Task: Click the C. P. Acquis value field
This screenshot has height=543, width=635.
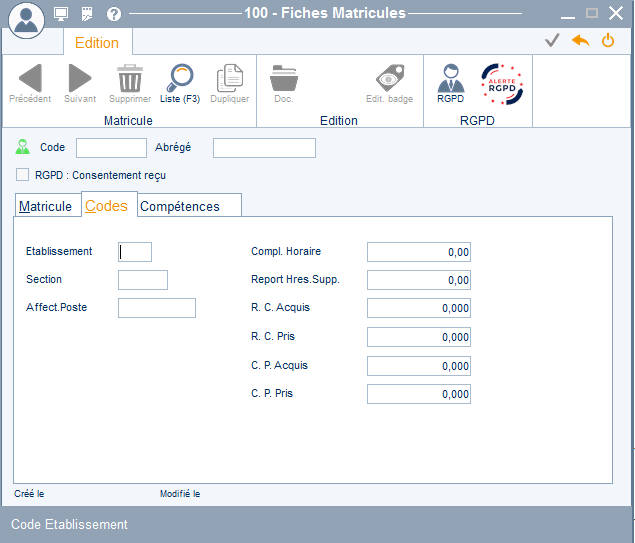Action: [x=419, y=366]
